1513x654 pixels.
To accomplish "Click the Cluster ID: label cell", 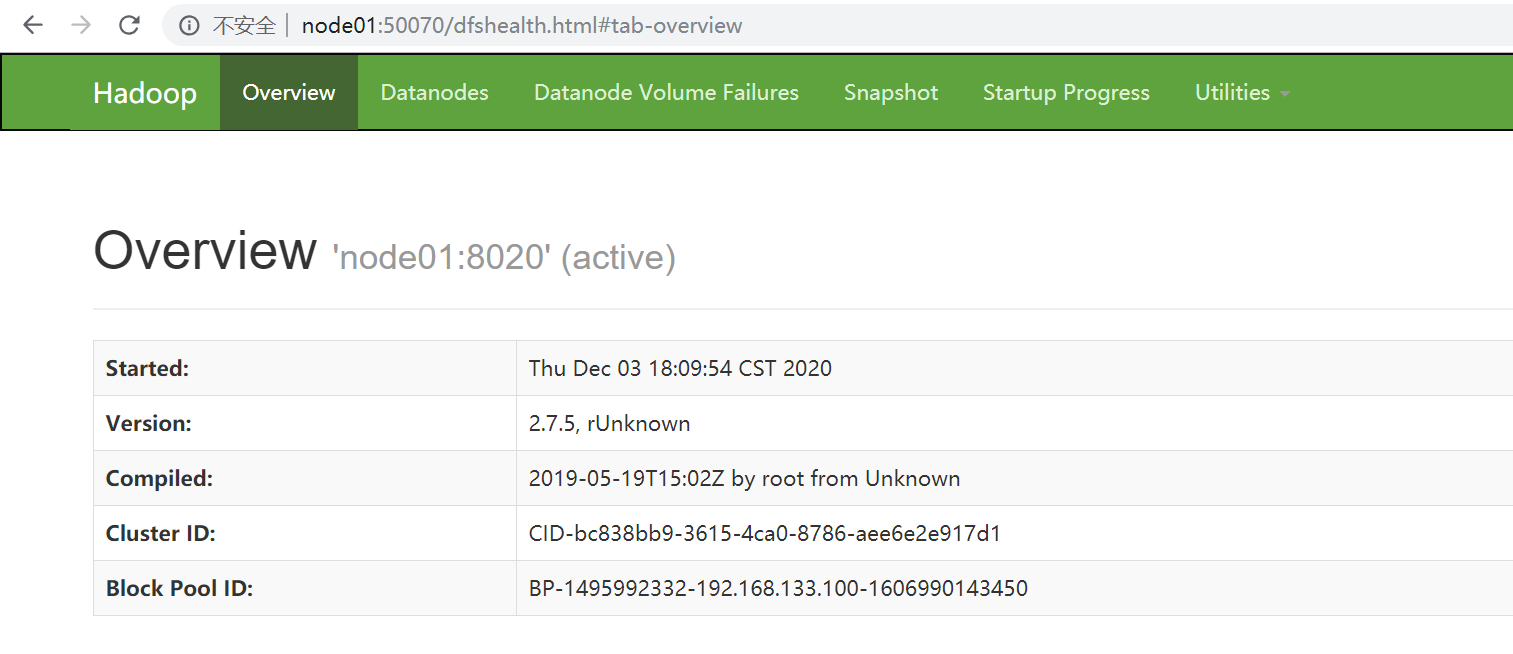I will (x=304, y=533).
